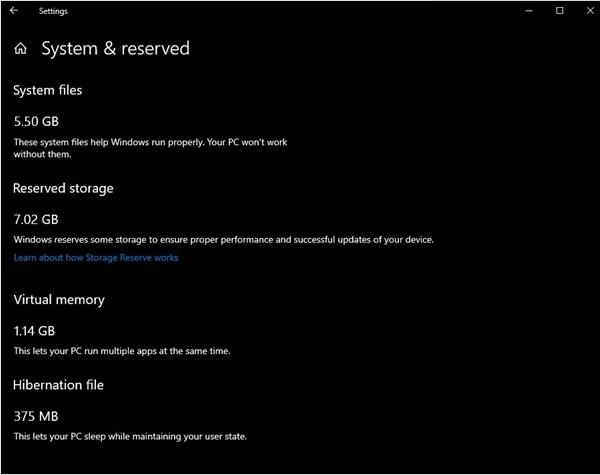The width and height of the screenshot is (600, 475).
Task: Click the 'Settings' title bar label
Action: click(x=53, y=11)
